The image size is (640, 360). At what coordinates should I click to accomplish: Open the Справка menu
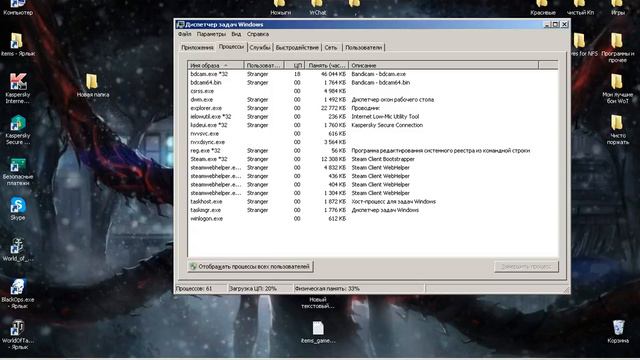click(258, 34)
